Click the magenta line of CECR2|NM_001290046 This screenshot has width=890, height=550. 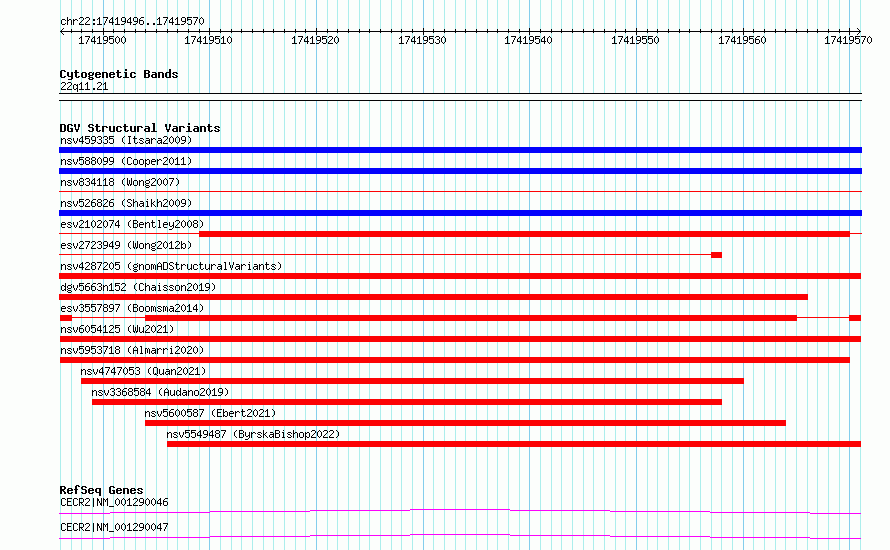coord(460,511)
